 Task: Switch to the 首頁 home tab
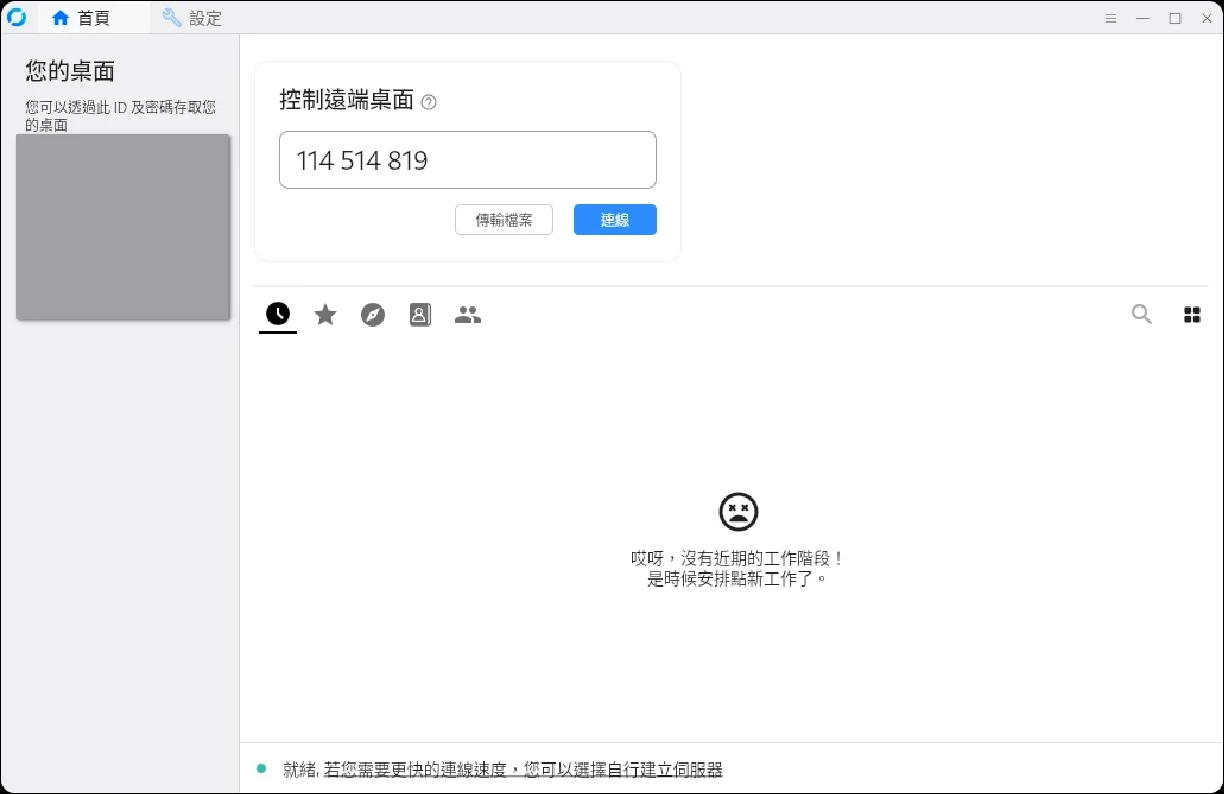click(82, 18)
